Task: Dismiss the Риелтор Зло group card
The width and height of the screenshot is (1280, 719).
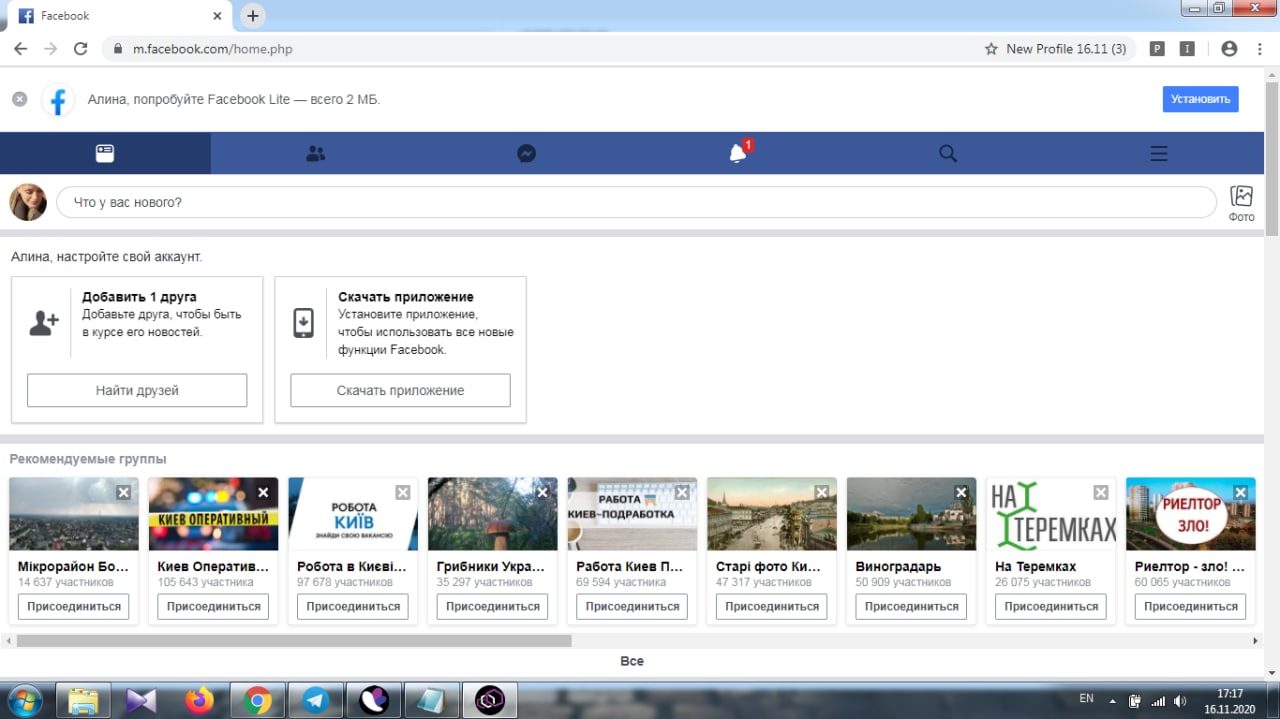Action: pos(1240,492)
